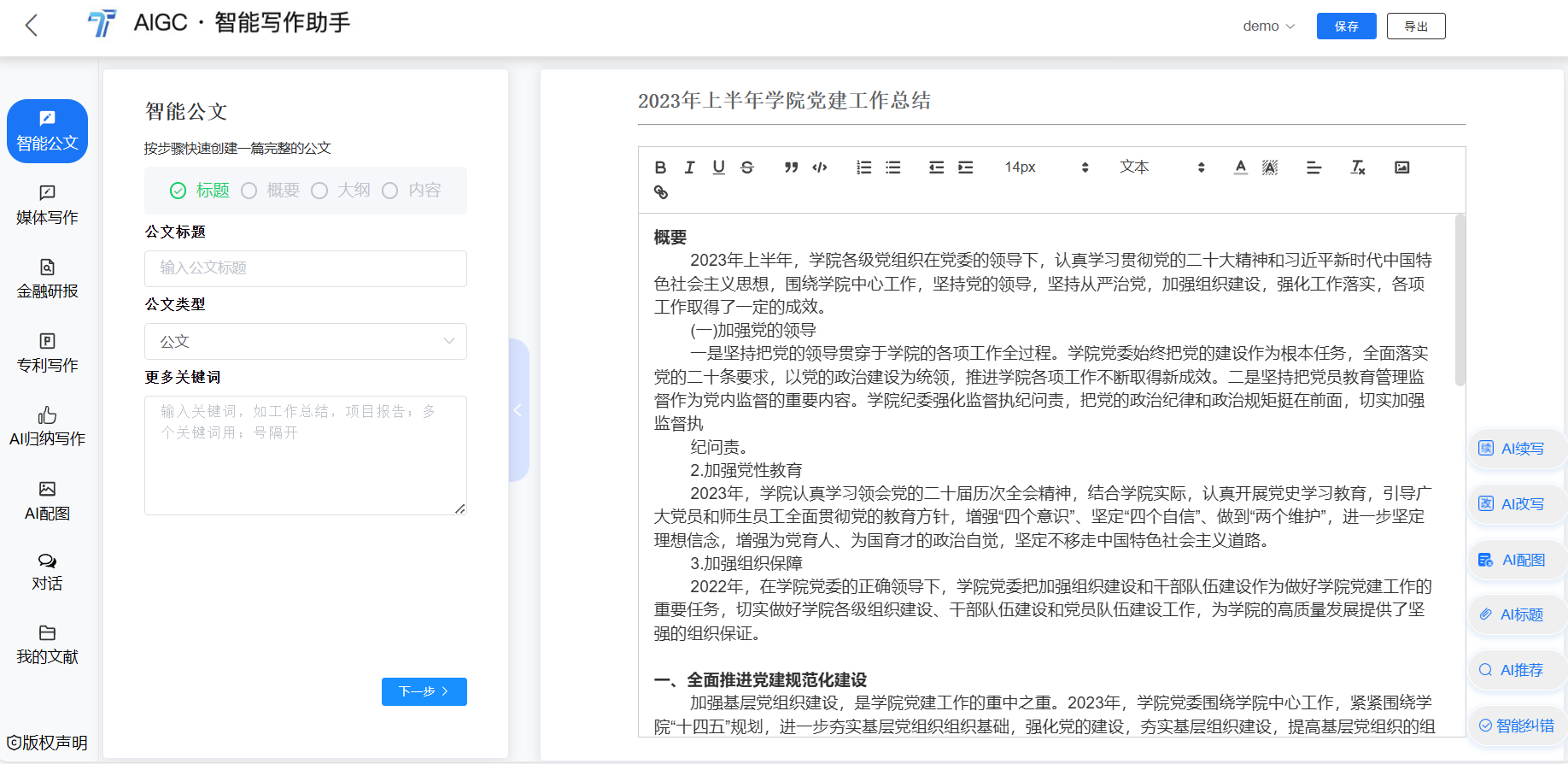Viewport: 1568px width, 764px height.
Task: Go back using the top-left arrow
Action: click(32, 26)
